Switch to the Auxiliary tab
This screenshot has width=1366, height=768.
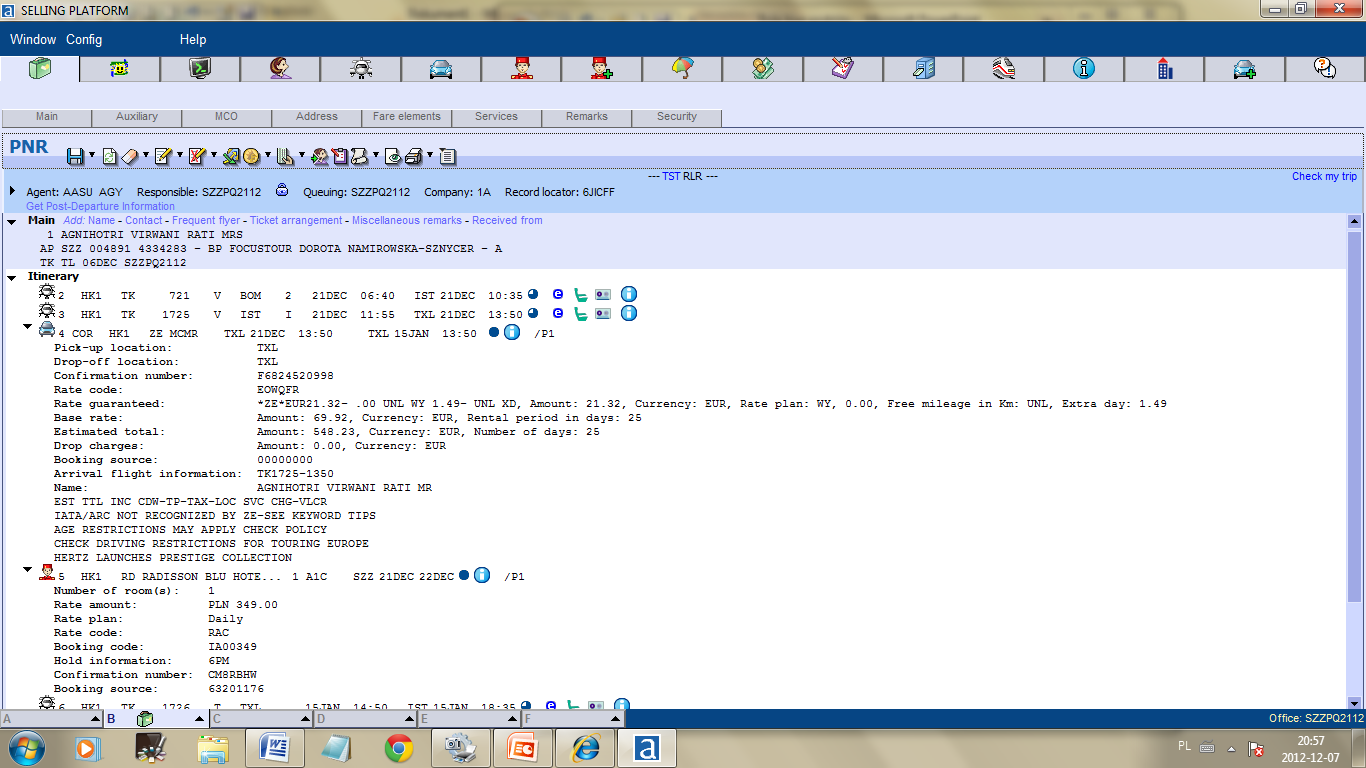coord(137,117)
